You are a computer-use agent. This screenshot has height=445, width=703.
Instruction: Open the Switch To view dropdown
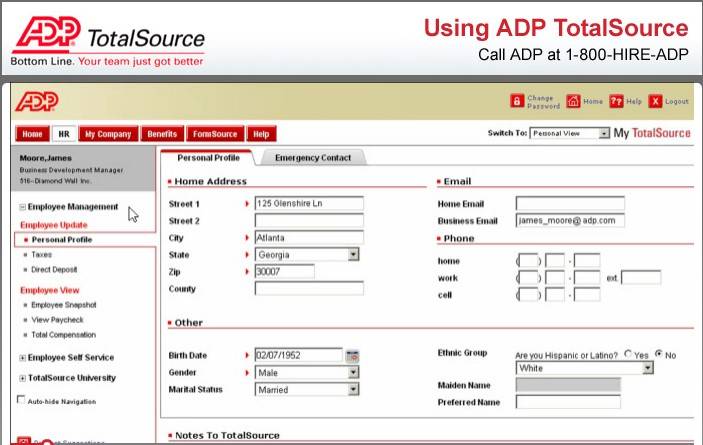coord(568,133)
